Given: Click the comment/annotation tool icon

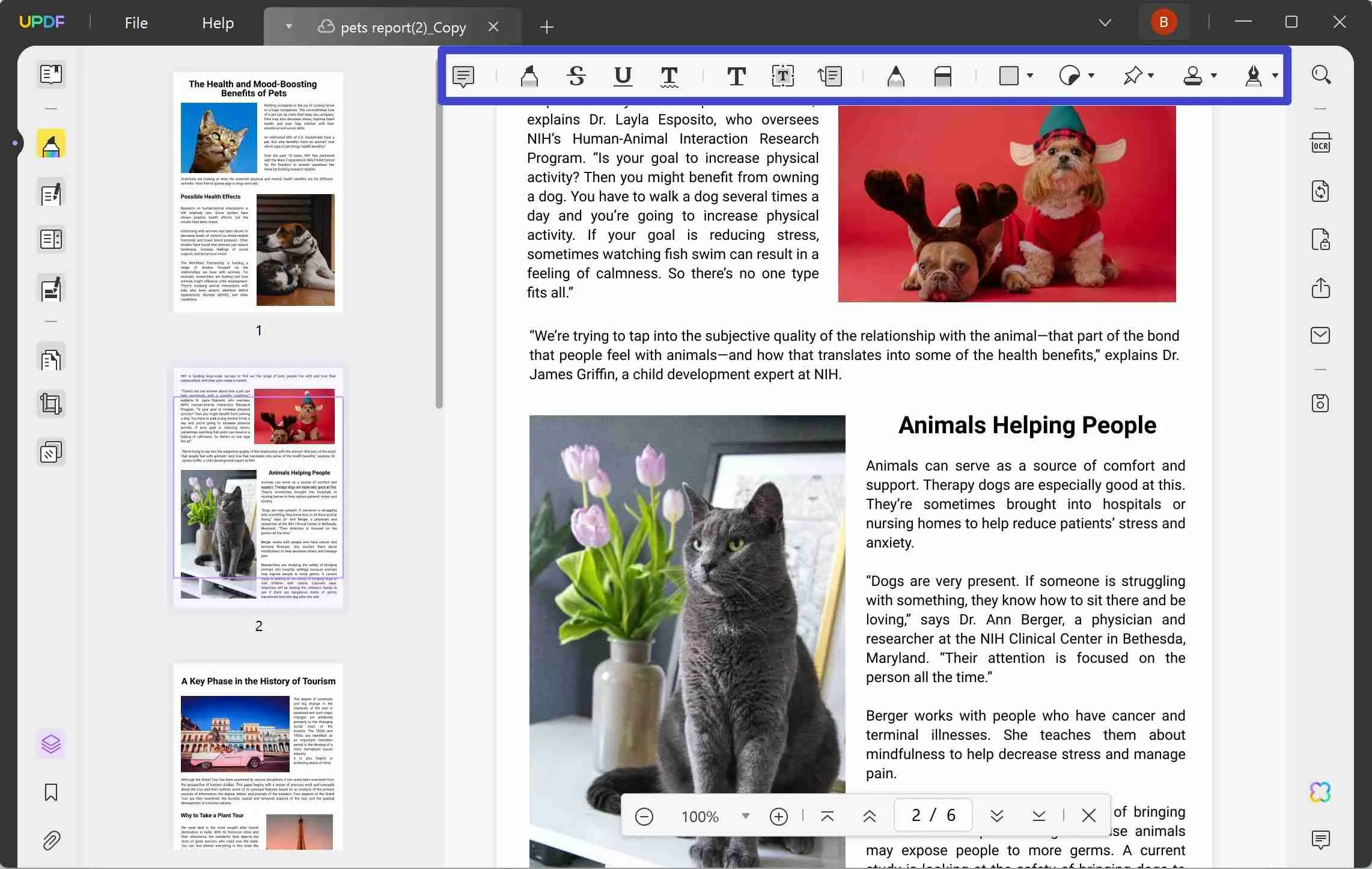Looking at the screenshot, I should pyautogui.click(x=462, y=75).
